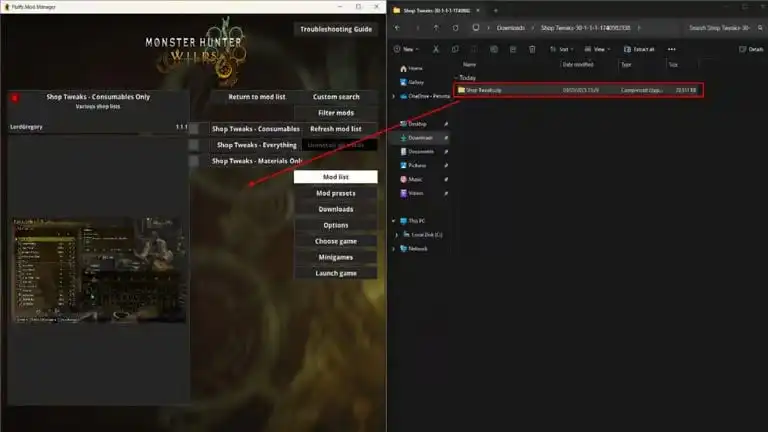The width and height of the screenshot is (768, 432).
Task: Open mod manager Options
Action: click(x=336, y=225)
